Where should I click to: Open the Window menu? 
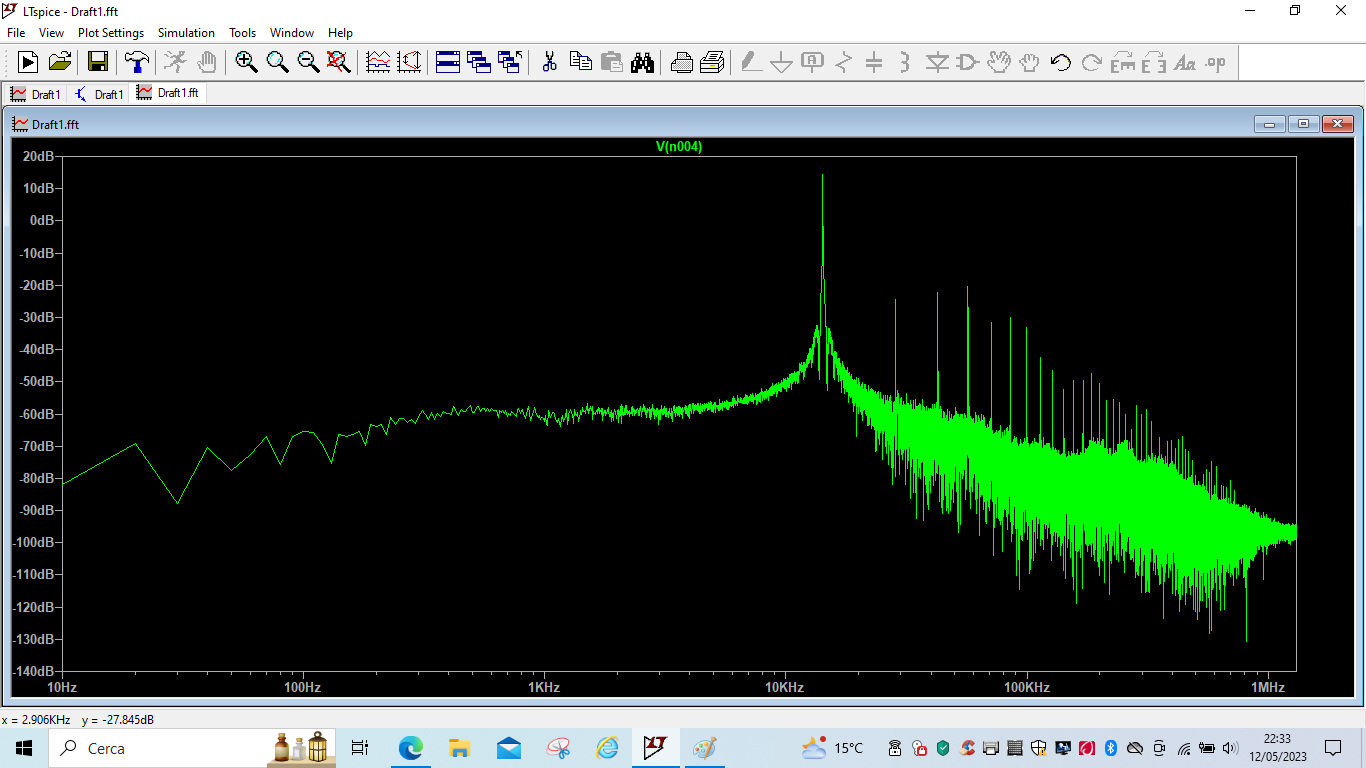[292, 33]
